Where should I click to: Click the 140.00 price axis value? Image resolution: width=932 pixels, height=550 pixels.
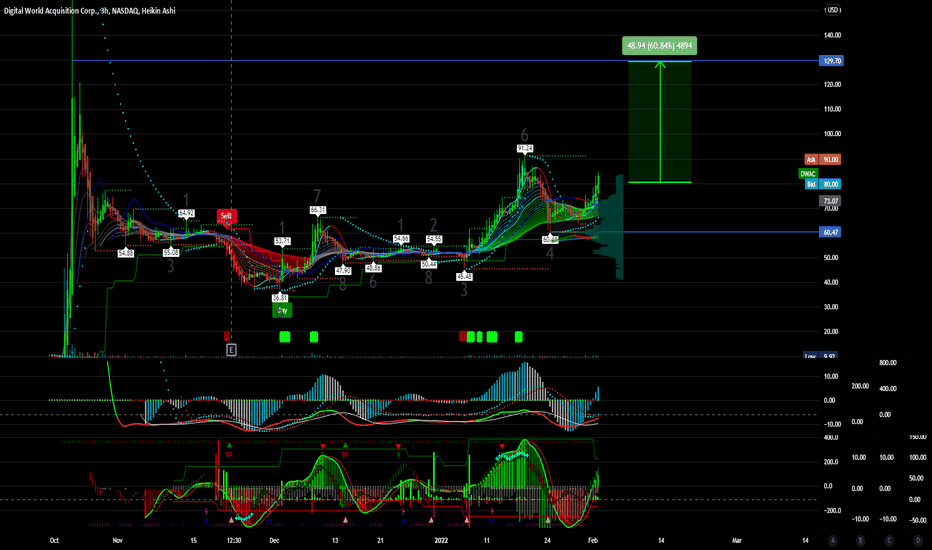[832, 35]
